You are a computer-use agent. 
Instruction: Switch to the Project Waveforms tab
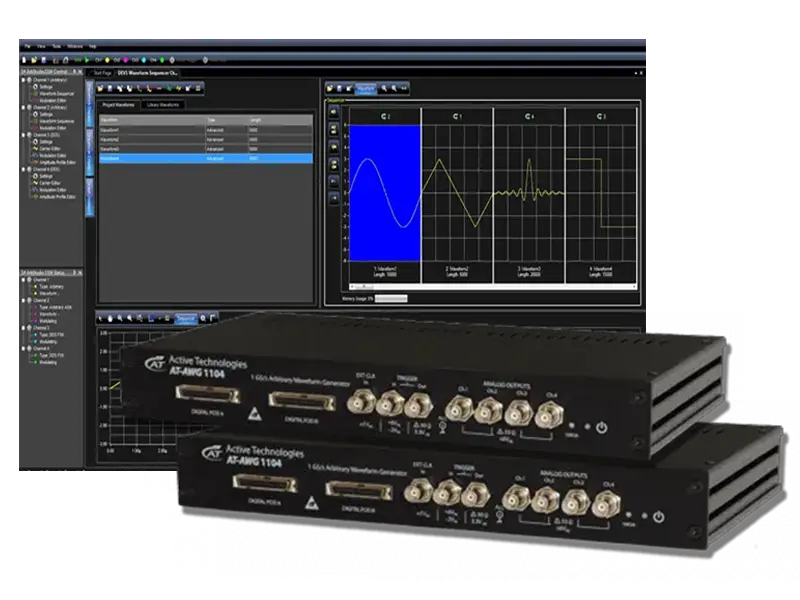(x=118, y=105)
